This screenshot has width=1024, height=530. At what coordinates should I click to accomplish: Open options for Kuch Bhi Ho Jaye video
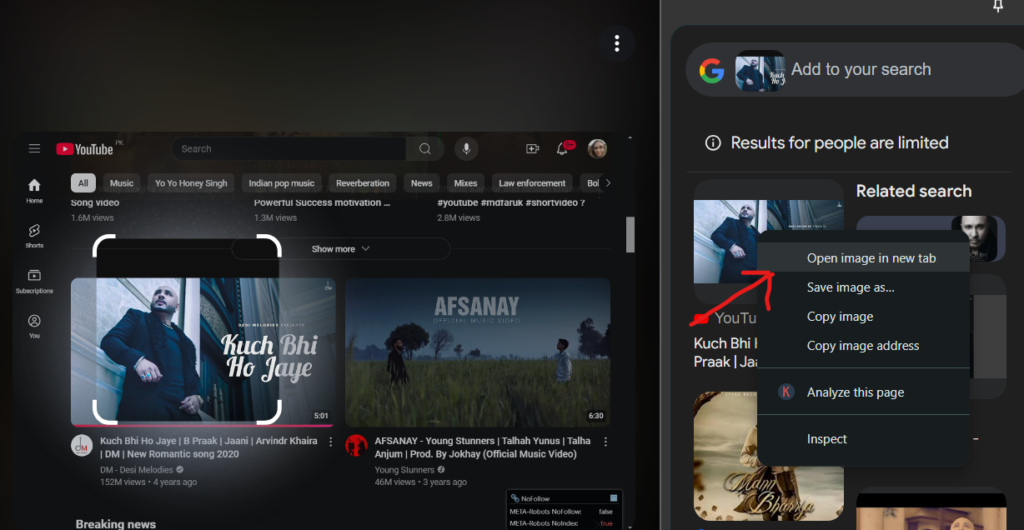(x=330, y=442)
